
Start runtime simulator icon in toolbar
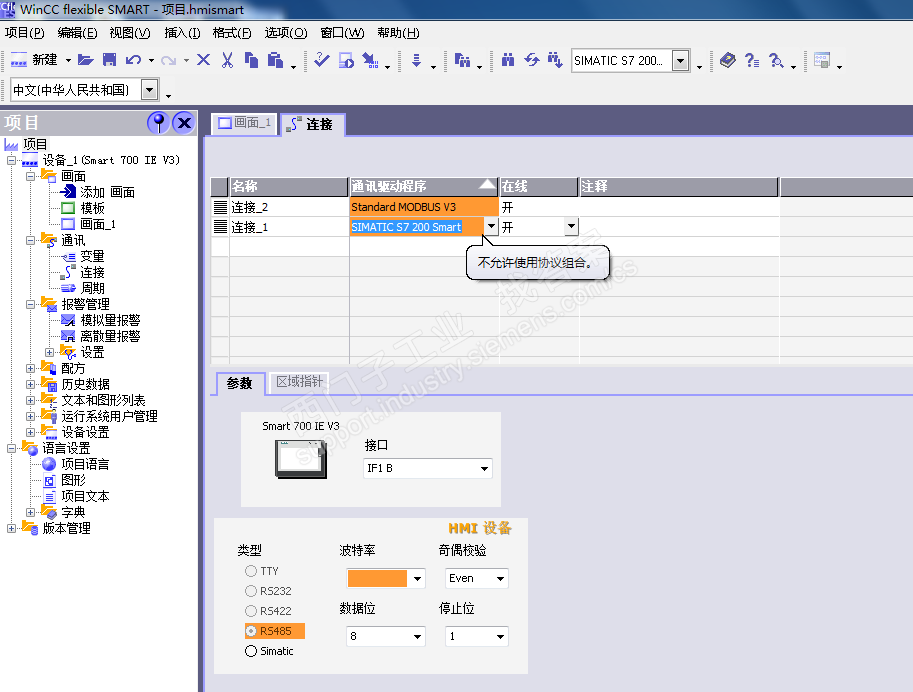(346, 60)
